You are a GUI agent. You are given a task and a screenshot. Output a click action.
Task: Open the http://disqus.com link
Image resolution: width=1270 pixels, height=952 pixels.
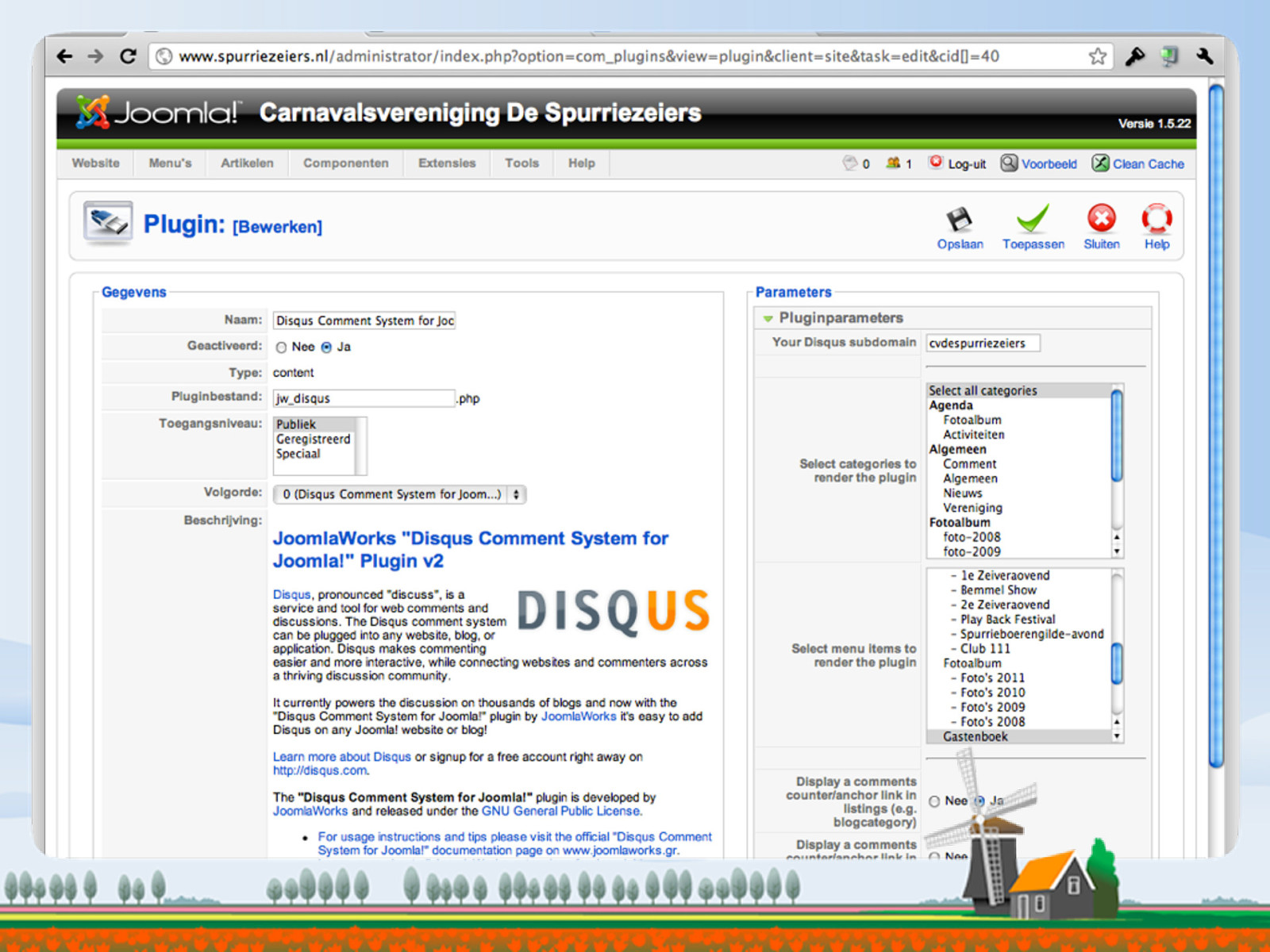click(x=320, y=770)
